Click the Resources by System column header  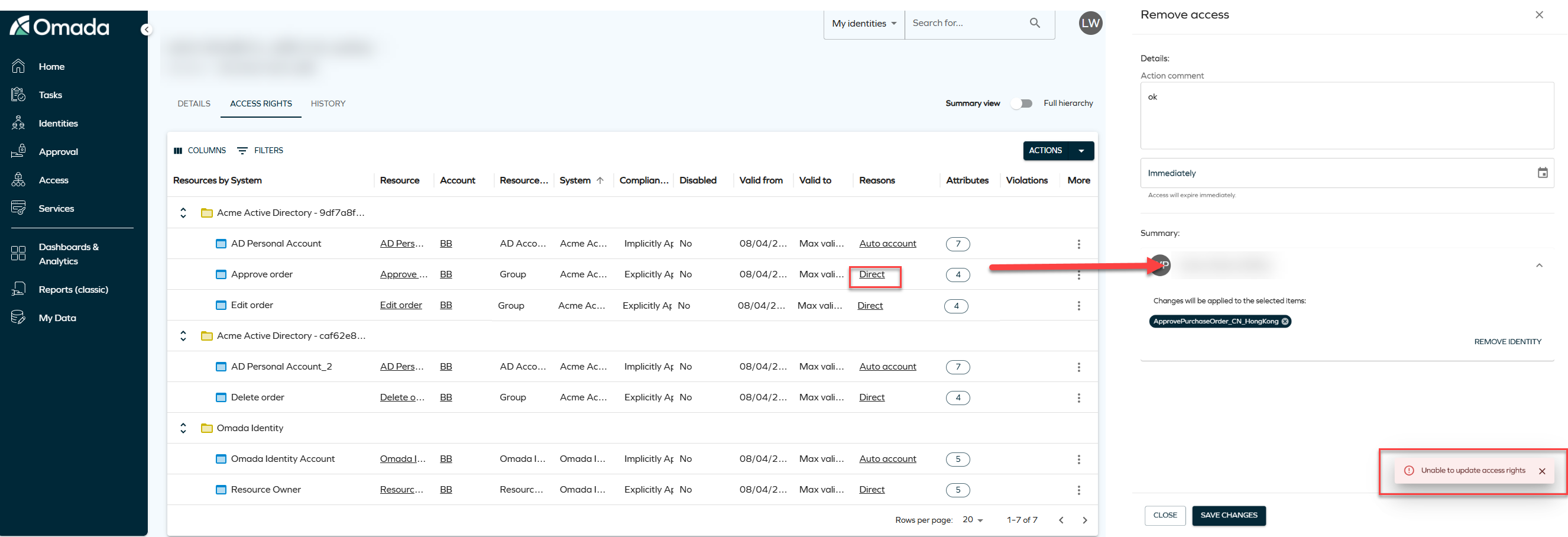point(218,180)
